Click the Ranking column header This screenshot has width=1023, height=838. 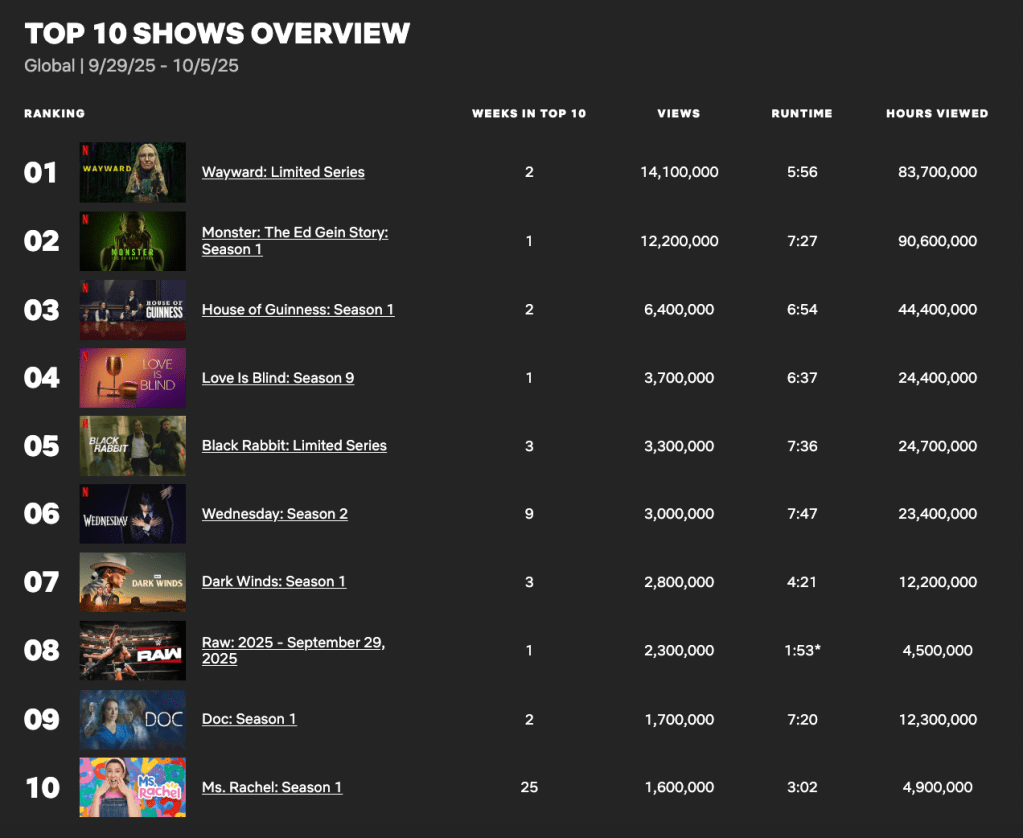coord(55,114)
